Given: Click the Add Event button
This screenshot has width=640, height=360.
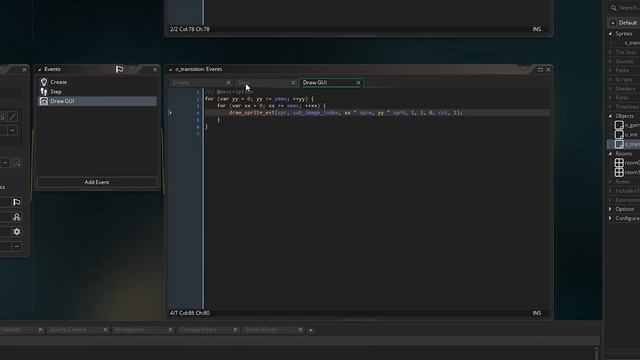Looking at the screenshot, I should 97,182.
